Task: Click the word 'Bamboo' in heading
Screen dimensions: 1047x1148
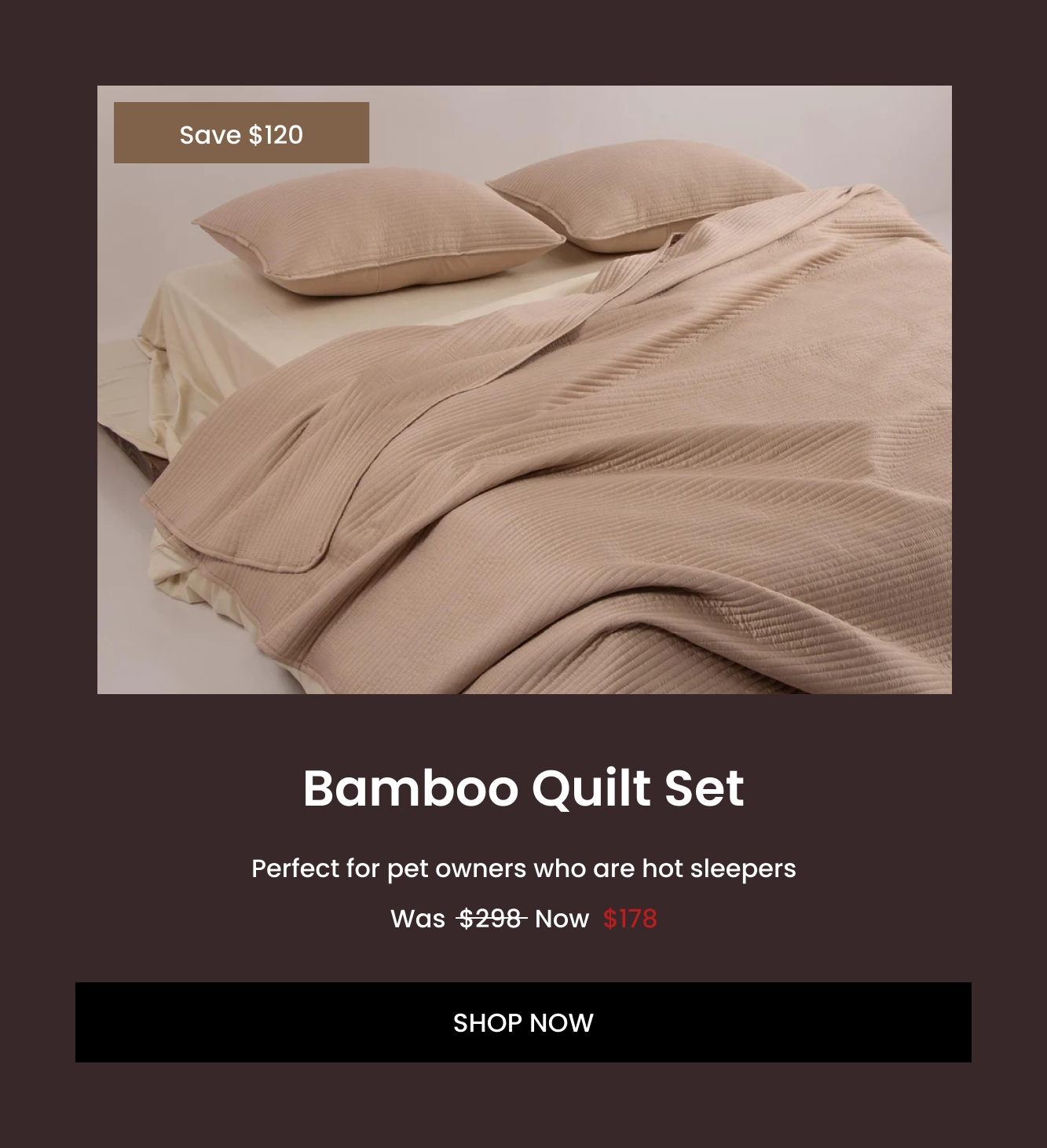Action: point(411,788)
